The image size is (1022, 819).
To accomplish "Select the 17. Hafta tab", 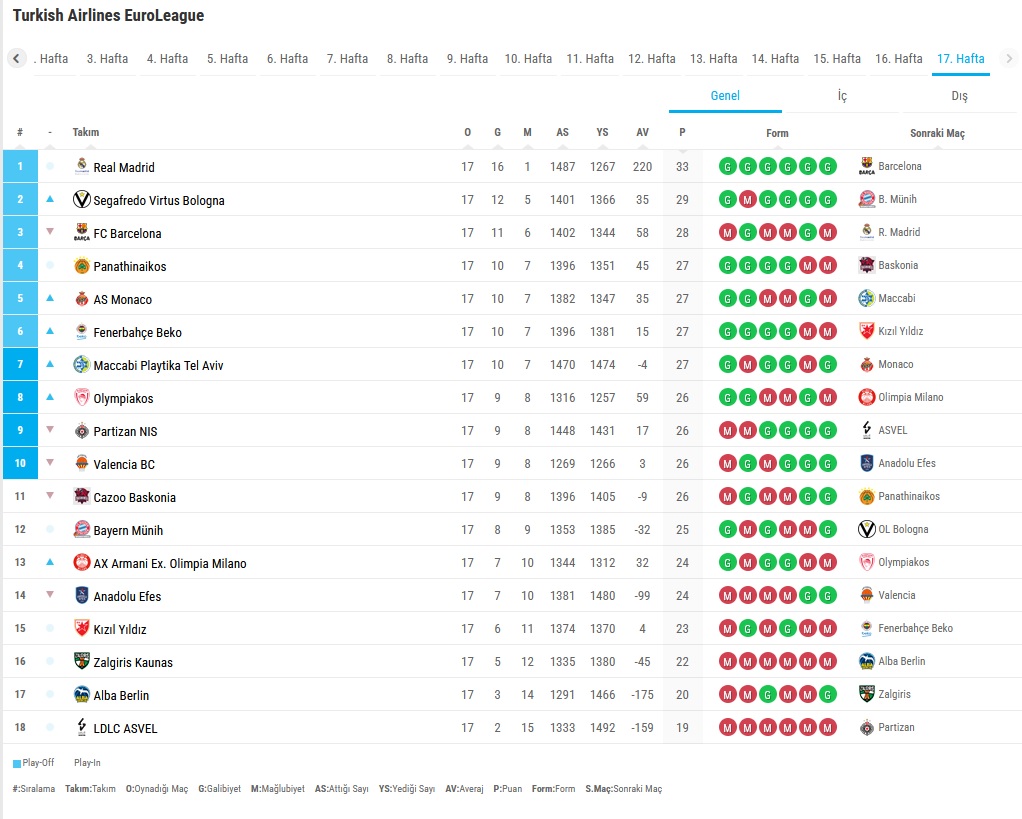I will tap(960, 59).
